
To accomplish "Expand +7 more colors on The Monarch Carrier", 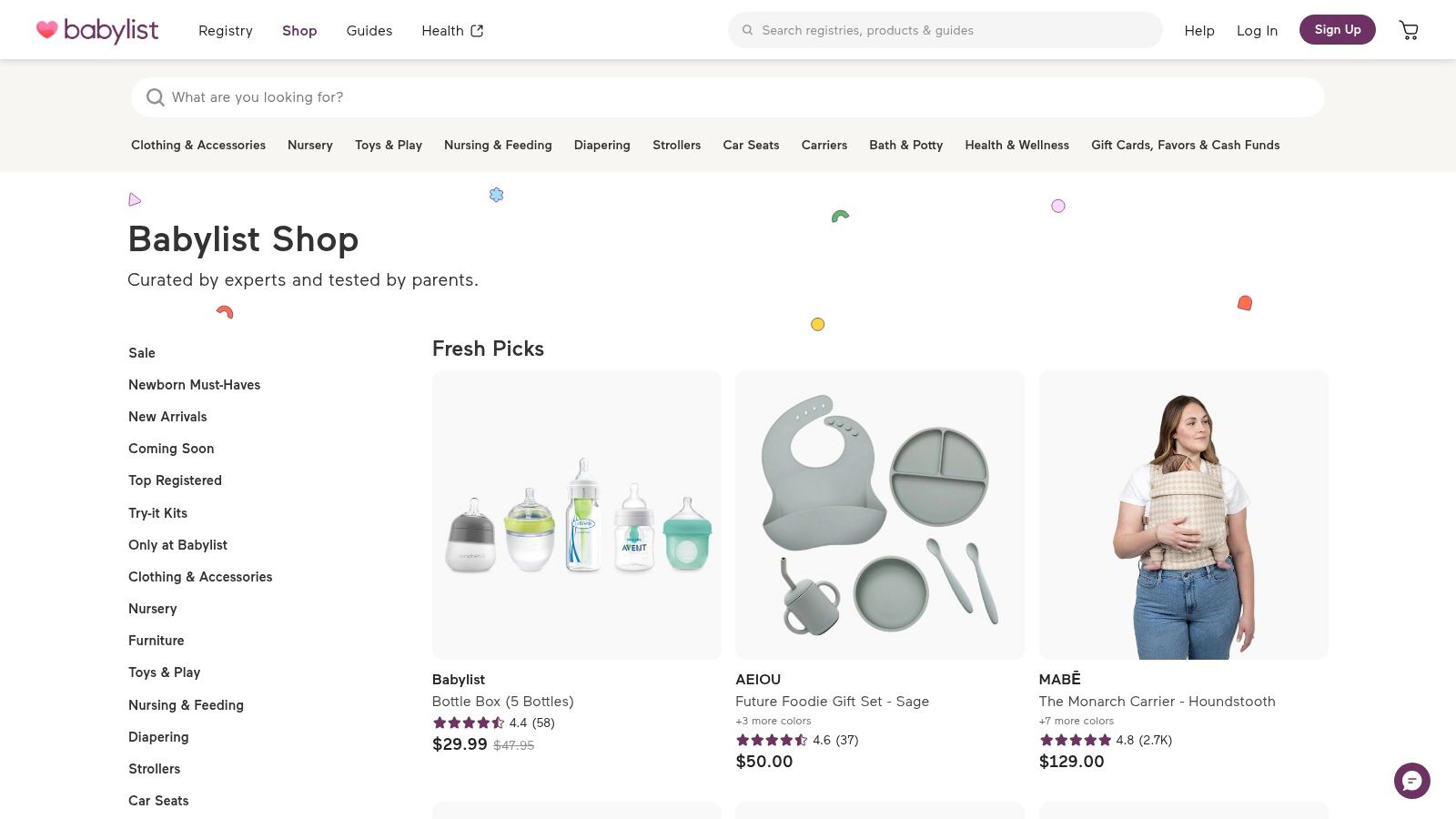I will (1077, 720).
